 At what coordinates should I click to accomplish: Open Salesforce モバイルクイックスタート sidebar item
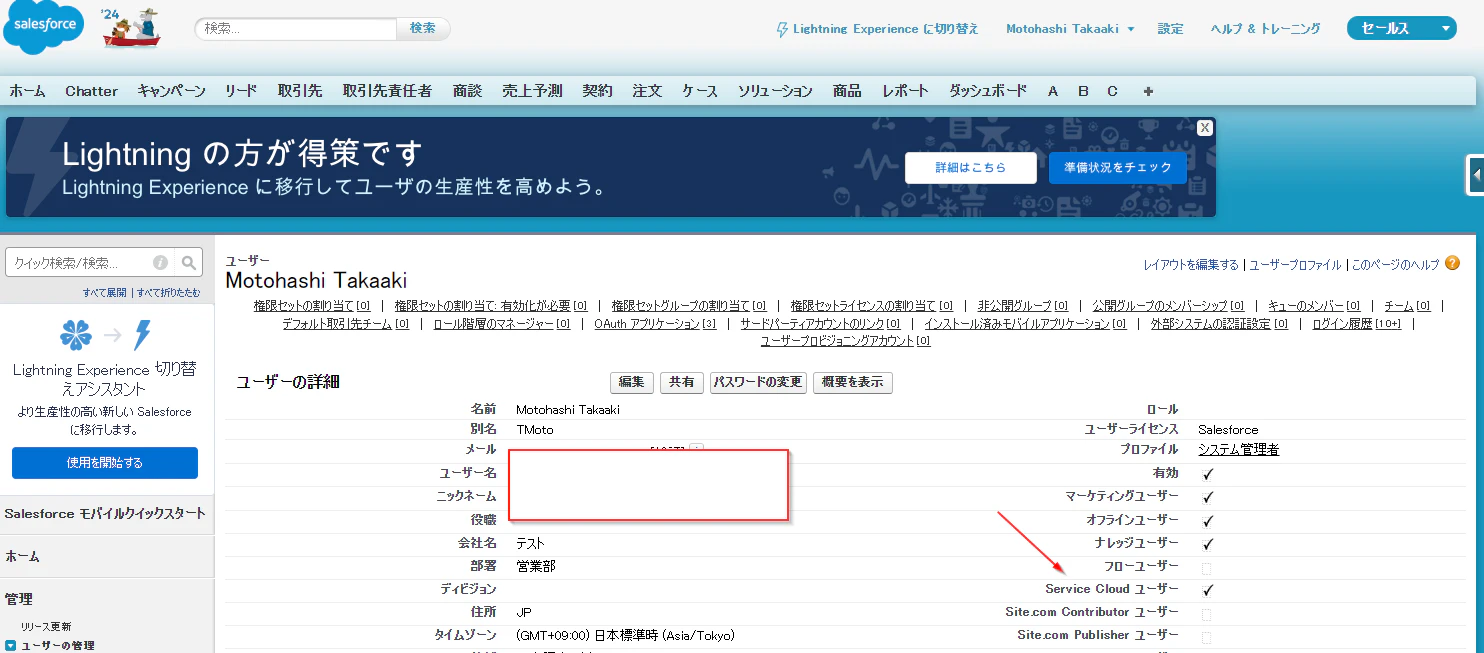coord(105,513)
